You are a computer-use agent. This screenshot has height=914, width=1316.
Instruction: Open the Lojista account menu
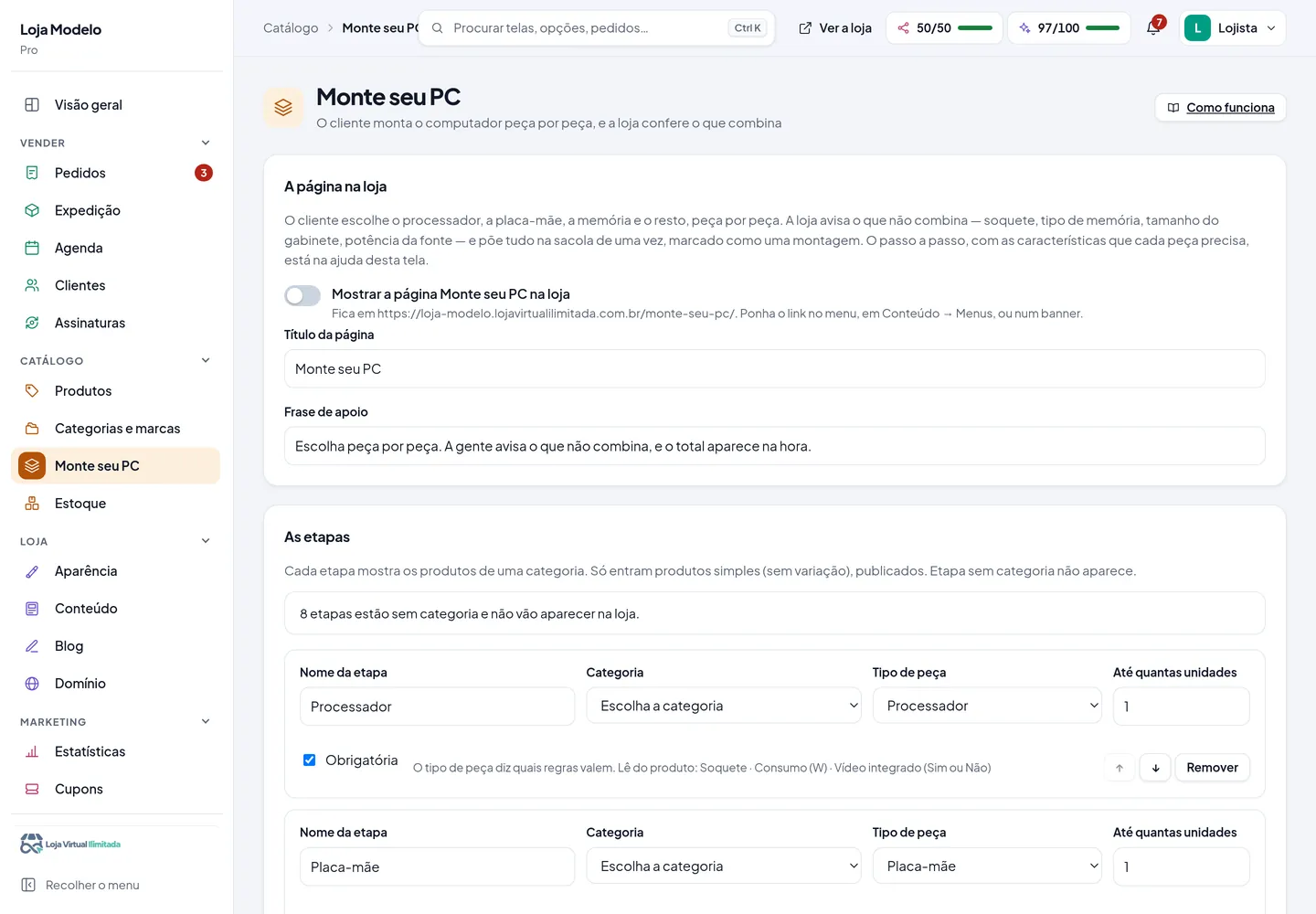coord(1233,27)
